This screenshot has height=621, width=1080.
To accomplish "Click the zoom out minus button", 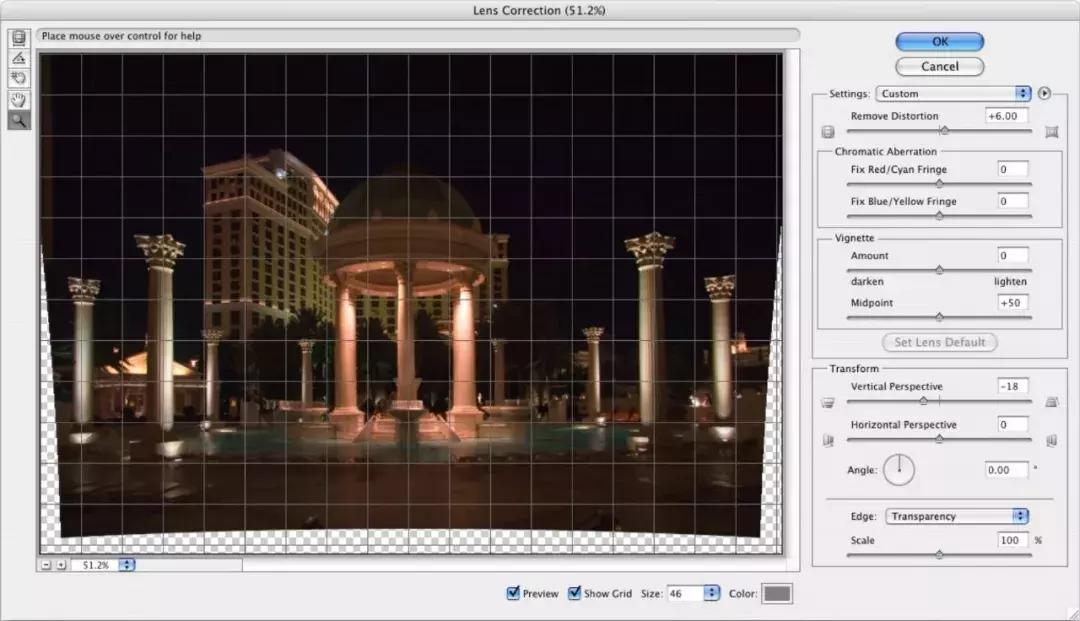I will (46, 565).
